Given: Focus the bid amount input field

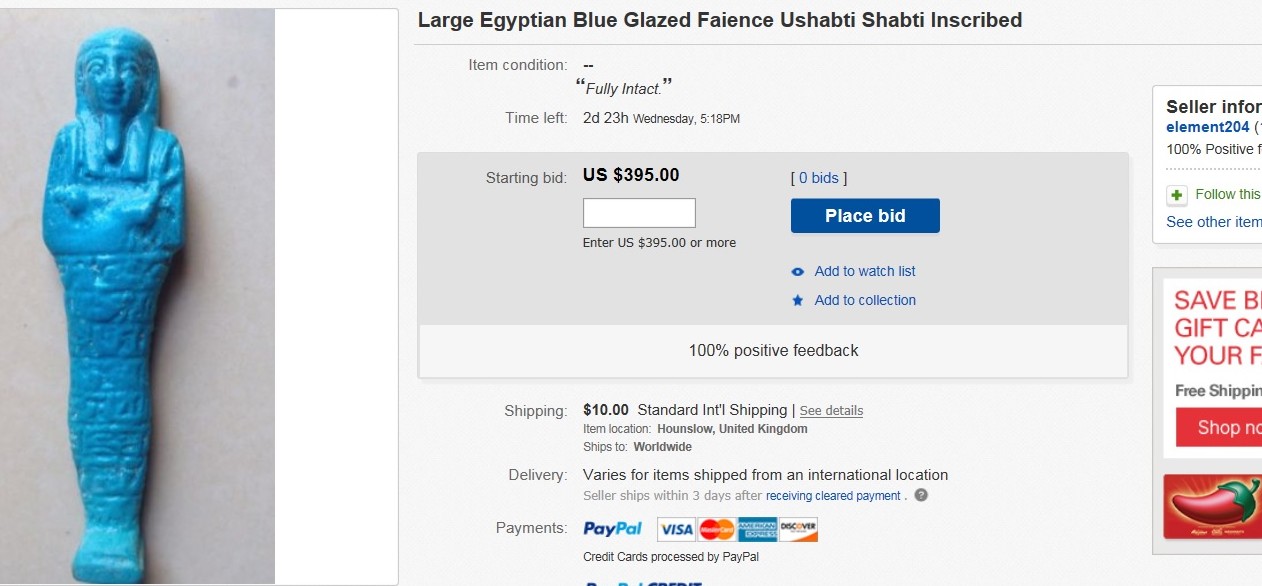Looking at the screenshot, I should (x=639, y=213).
